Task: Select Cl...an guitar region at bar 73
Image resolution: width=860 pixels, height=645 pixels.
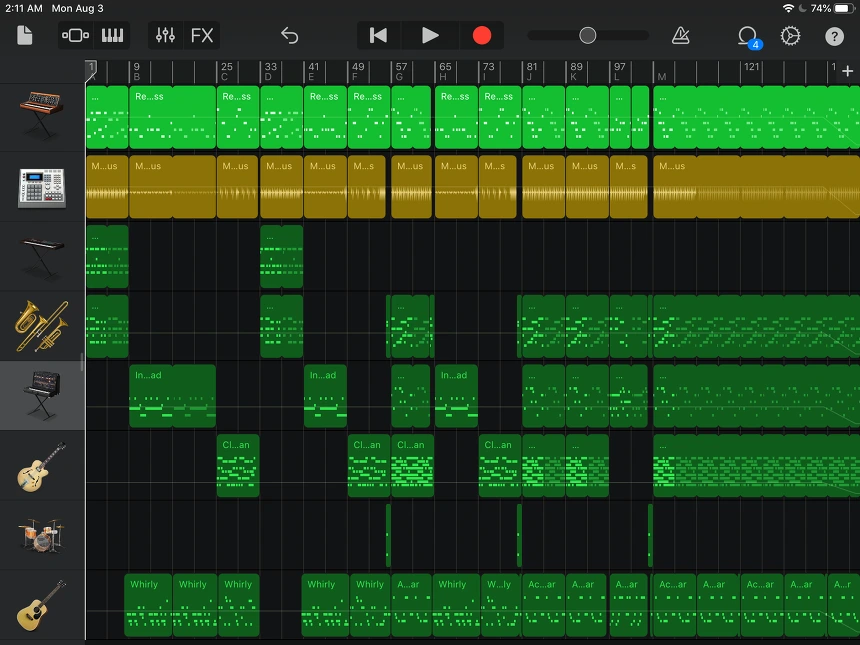Action: click(500, 466)
